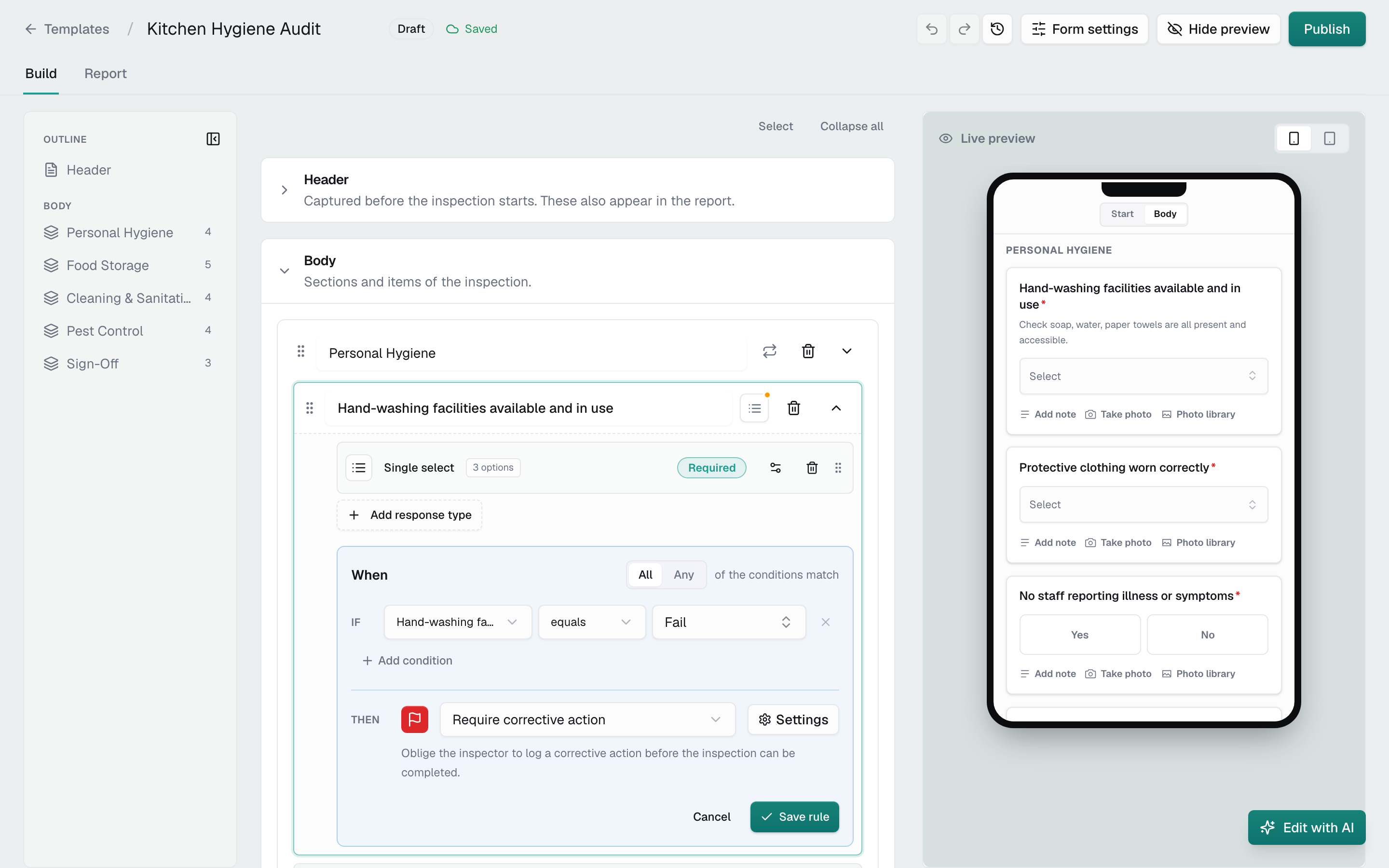This screenshot has height=868, width=1389.
Task: Remove the IF condition with X
Action: 825,622
